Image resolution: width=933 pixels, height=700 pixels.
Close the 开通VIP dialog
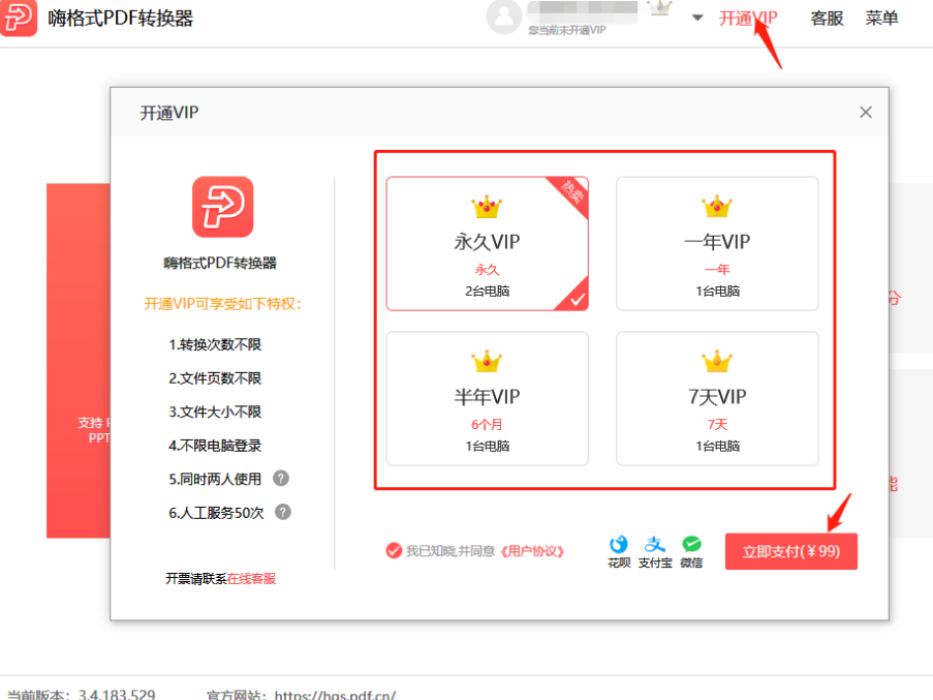[866, 112]
